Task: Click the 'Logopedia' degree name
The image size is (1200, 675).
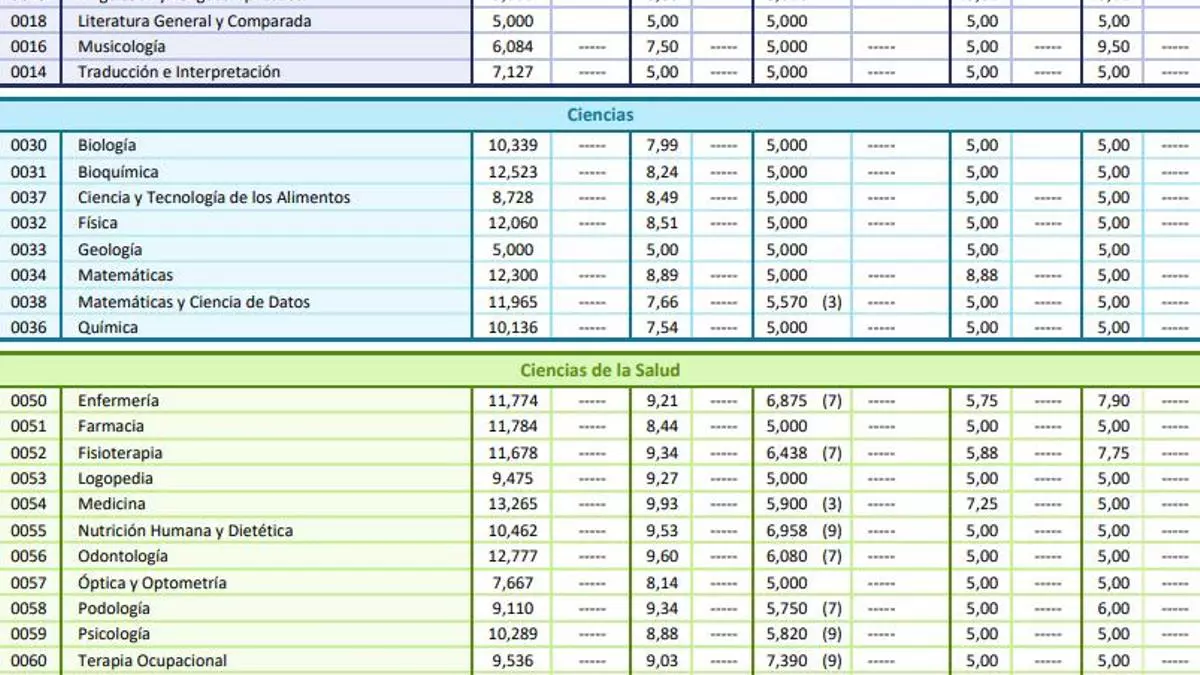Action: click(116, 478)
